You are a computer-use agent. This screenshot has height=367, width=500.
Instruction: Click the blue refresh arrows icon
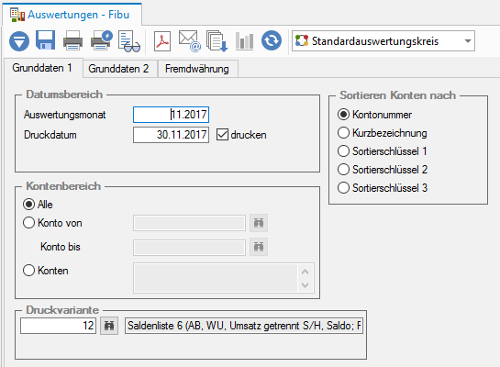click(271, 40)
